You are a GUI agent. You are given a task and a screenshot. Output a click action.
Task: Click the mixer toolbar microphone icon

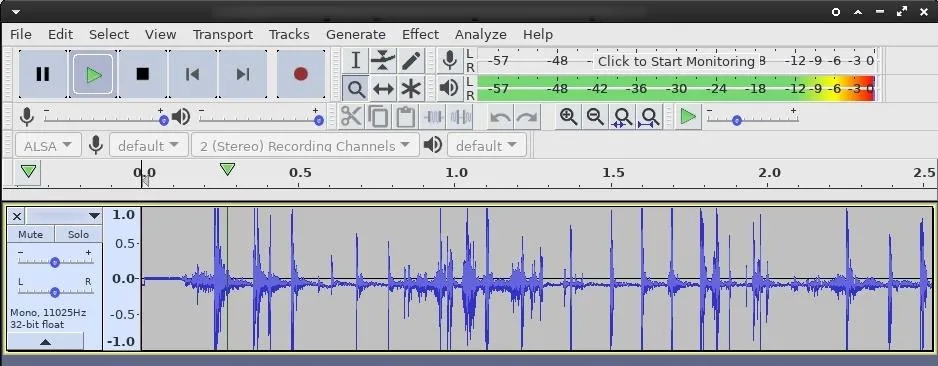coord(26,117)
